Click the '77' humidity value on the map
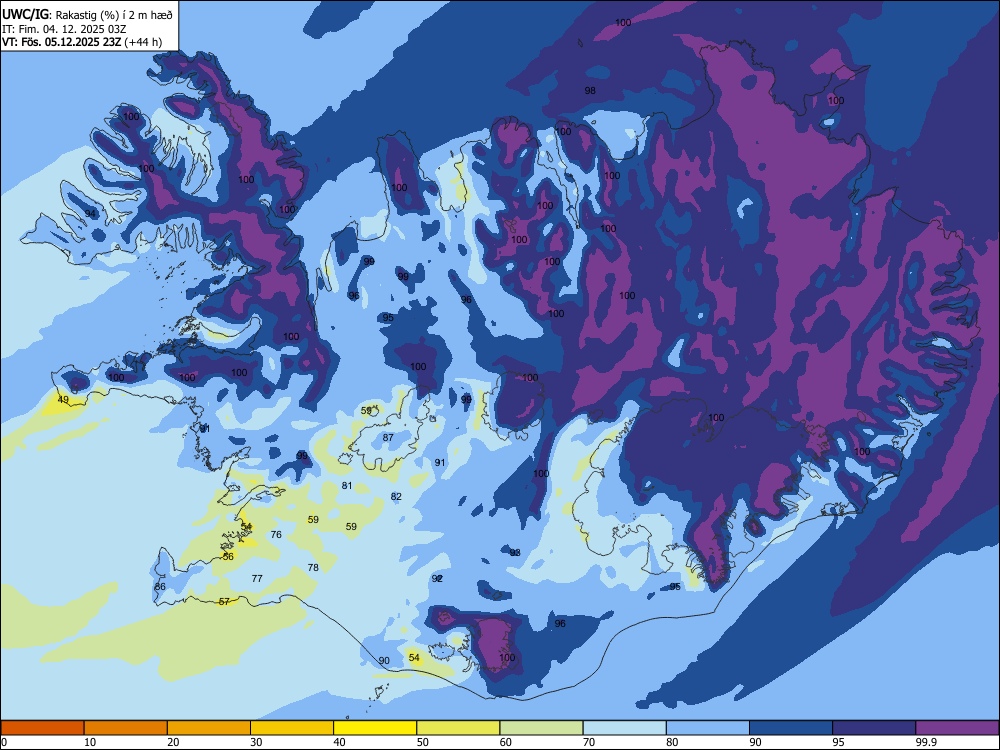The width and height of the screenshot is (1000, 750). [257, 578]
